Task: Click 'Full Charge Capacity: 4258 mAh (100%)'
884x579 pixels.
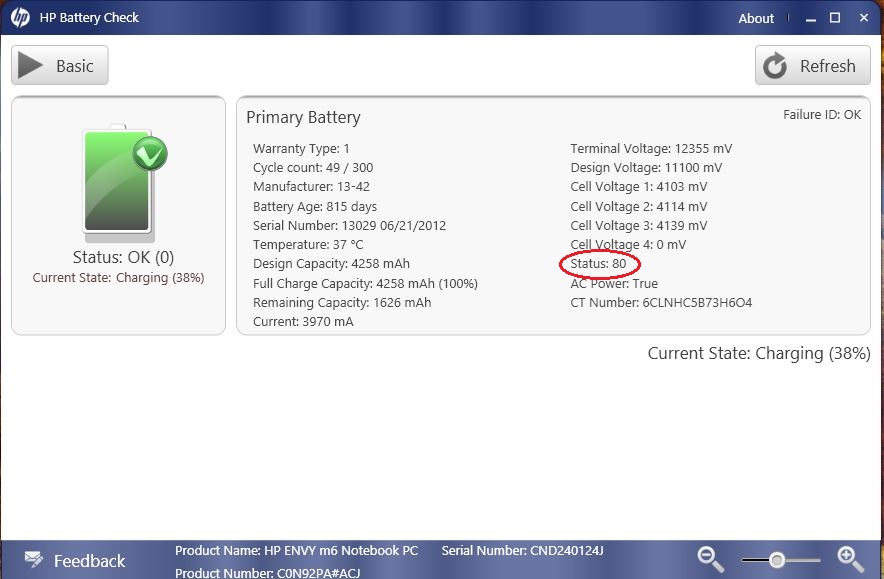Action: [365, 284]
